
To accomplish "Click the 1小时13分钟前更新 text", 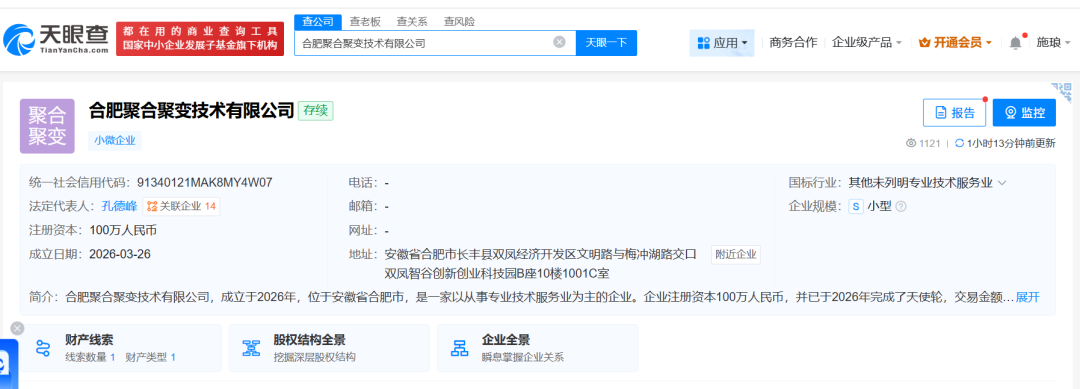I will [1011, 143].
